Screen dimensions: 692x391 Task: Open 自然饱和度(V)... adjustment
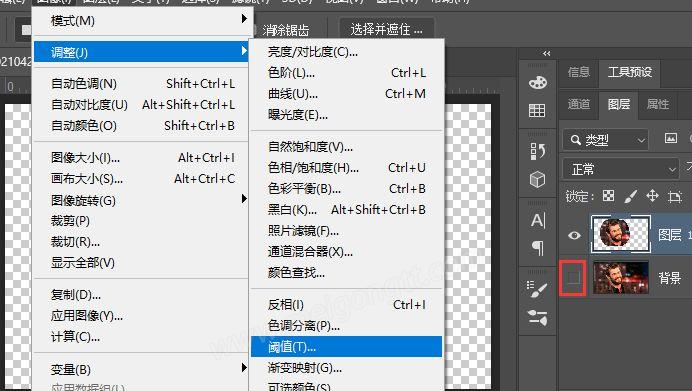[x=346, y=147]
